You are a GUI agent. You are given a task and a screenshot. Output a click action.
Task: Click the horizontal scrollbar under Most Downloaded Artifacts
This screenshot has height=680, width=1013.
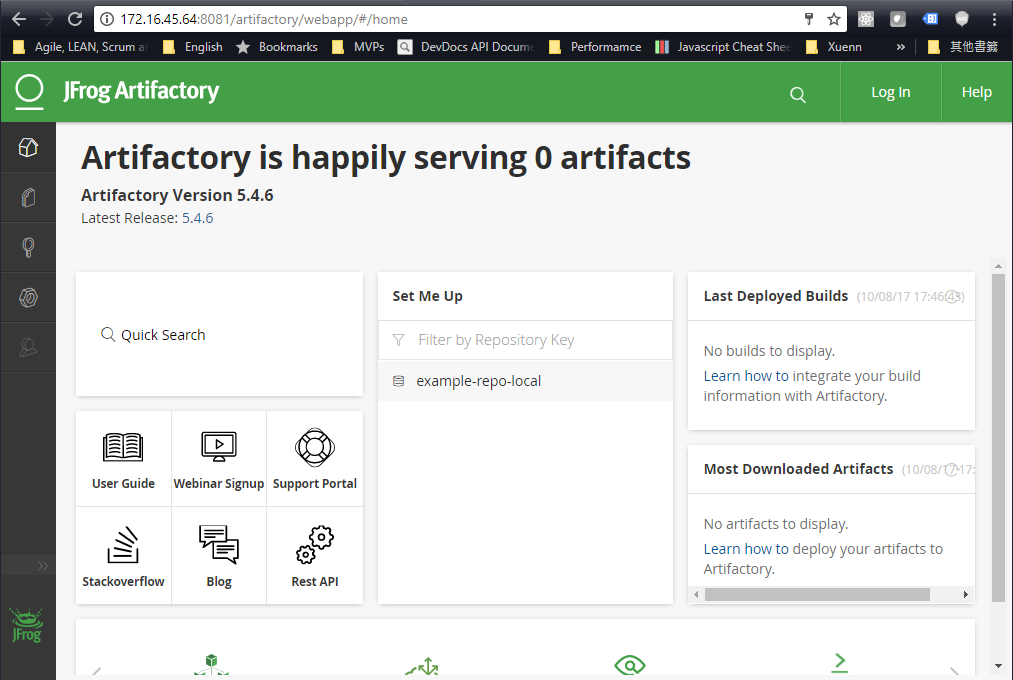pos(816,594)
